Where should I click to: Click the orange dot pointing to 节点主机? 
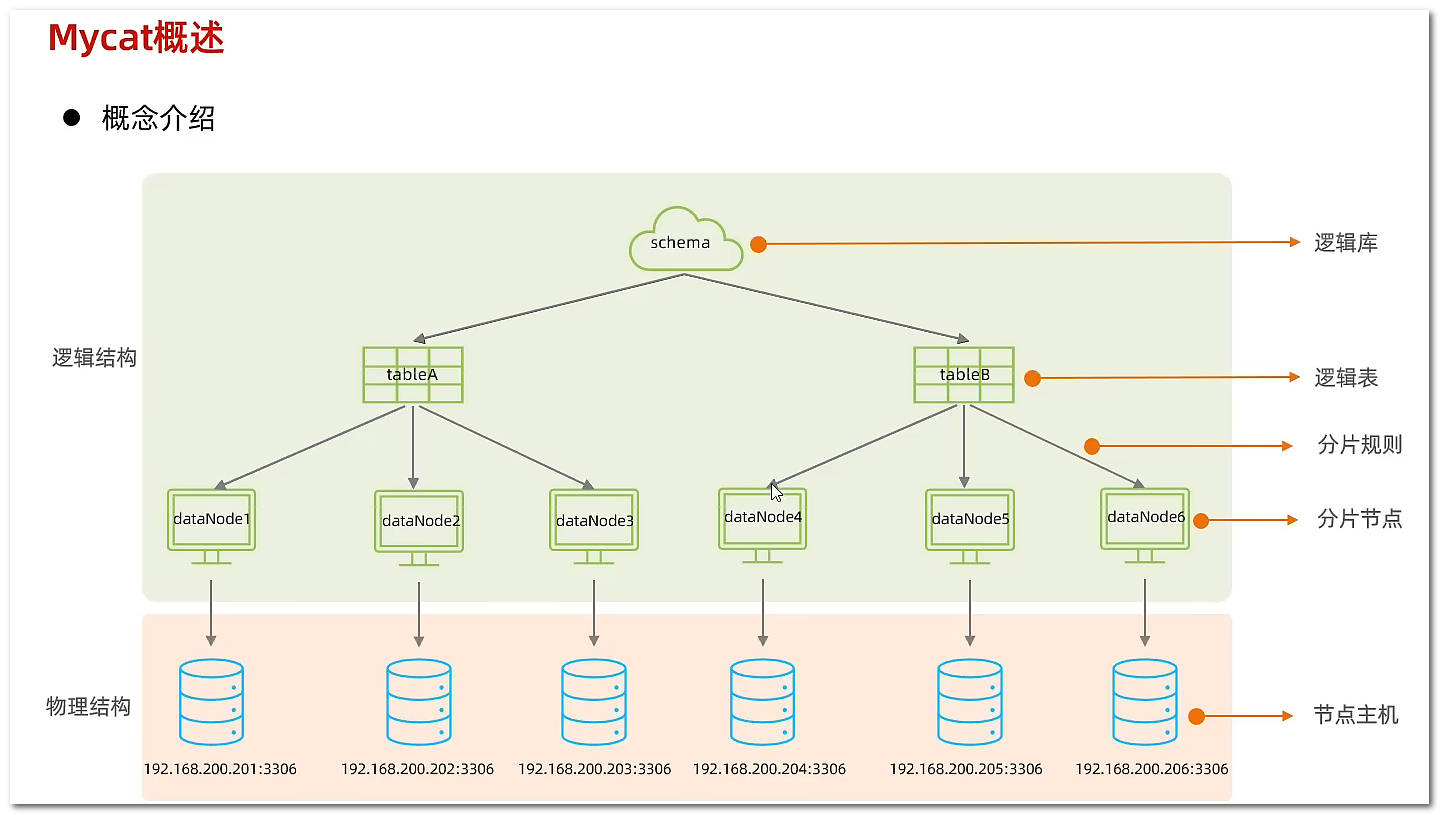tap(1196, 716)
